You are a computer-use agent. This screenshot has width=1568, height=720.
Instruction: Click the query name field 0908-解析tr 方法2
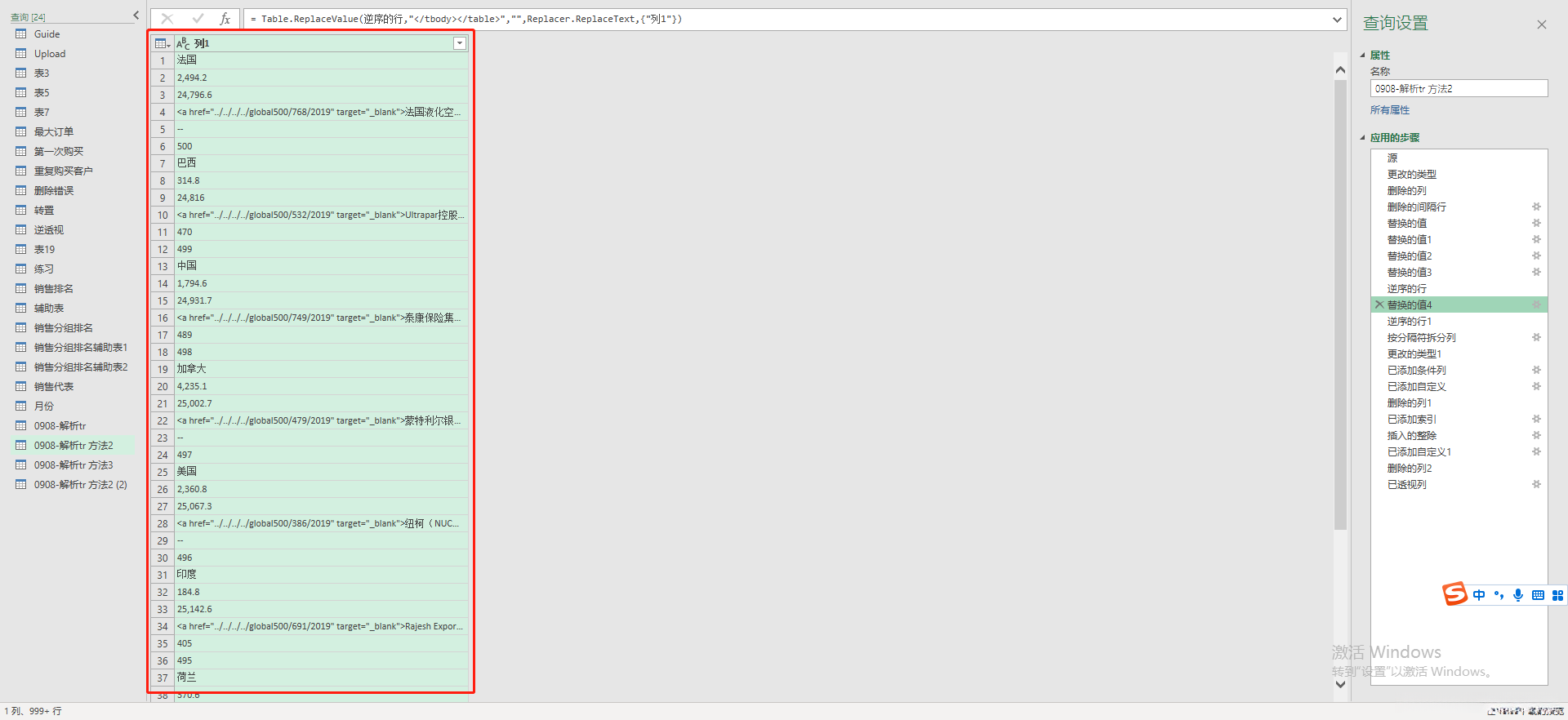tap(1459, 88)
